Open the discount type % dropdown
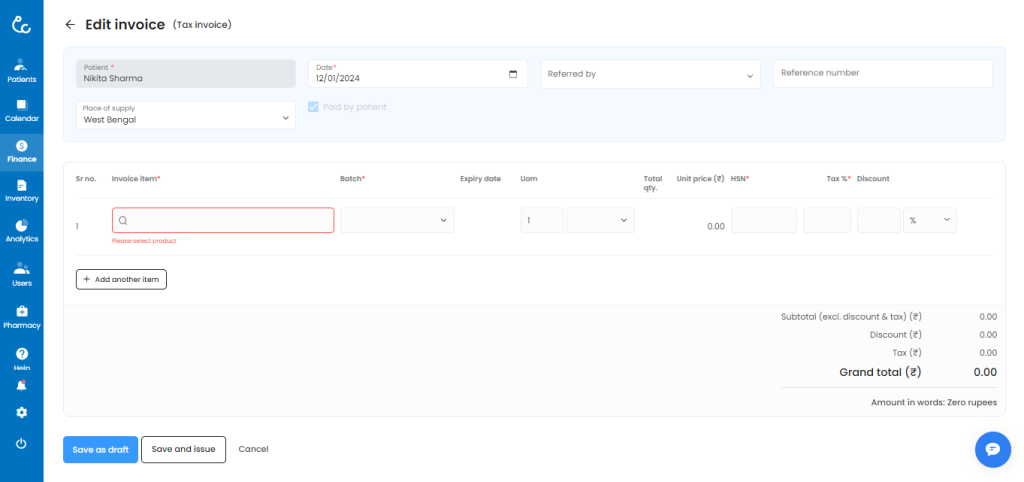The width and height of the screenshot is (1024, 482). point(929,220)
